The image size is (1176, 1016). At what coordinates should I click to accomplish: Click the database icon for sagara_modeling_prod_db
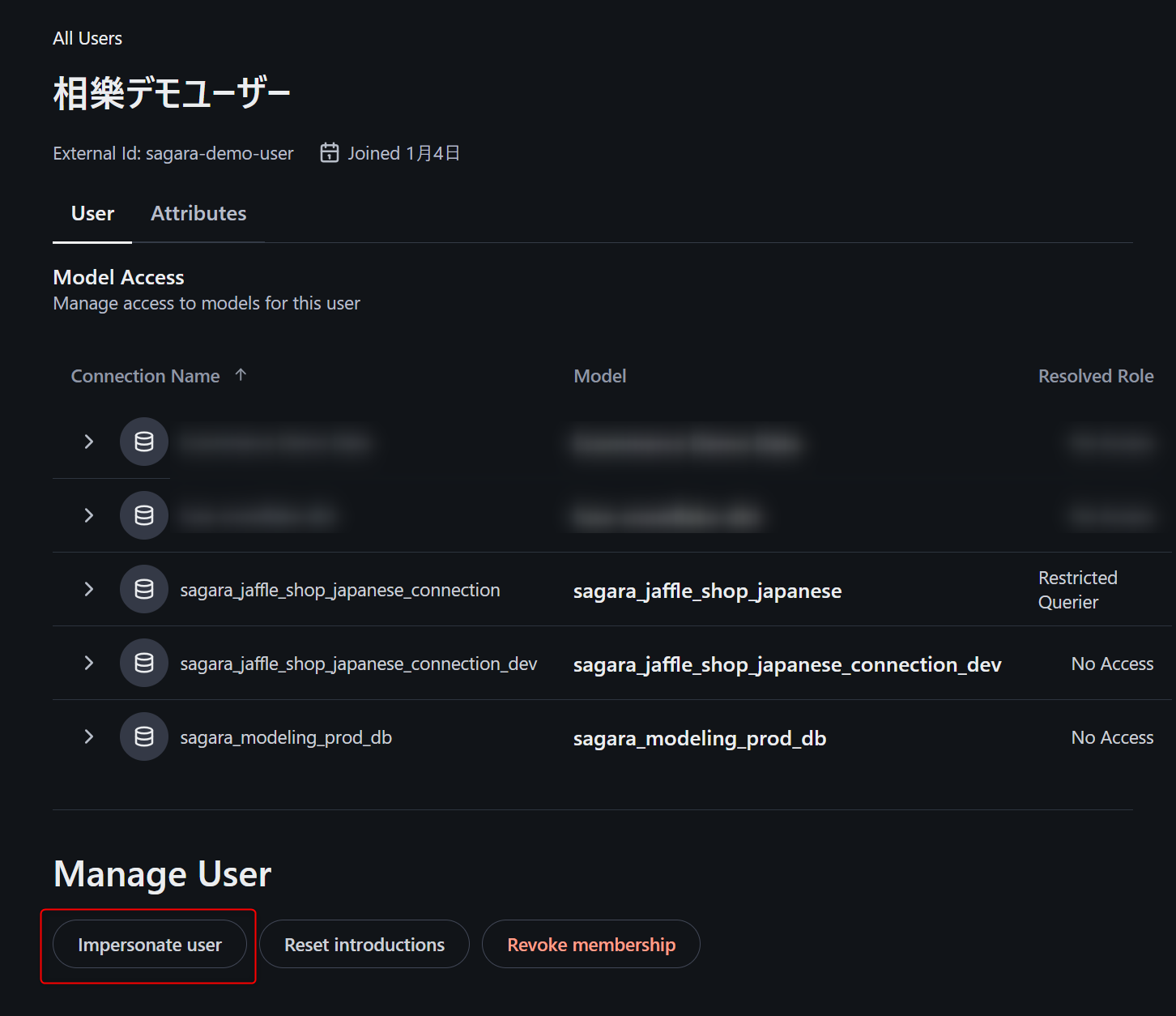coord(144,736)
